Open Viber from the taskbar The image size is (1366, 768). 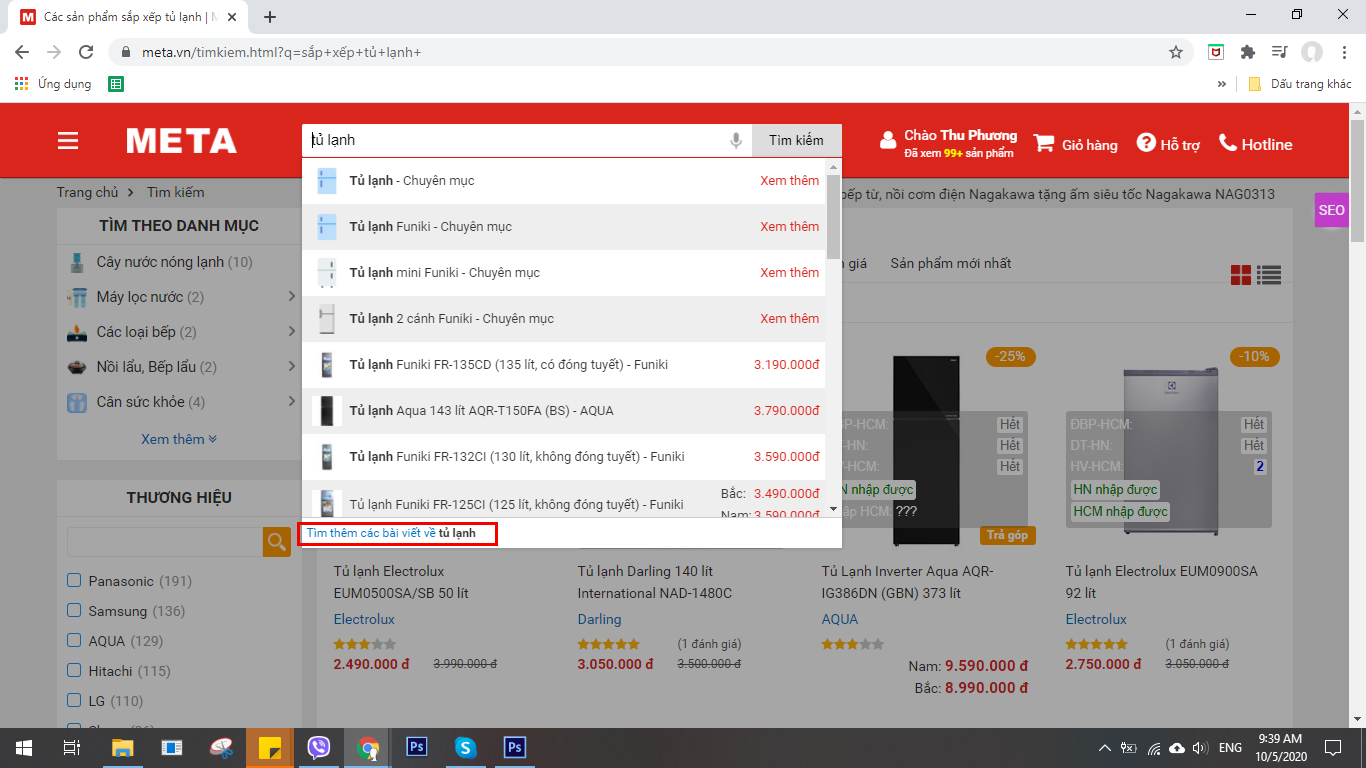[319, 747]
